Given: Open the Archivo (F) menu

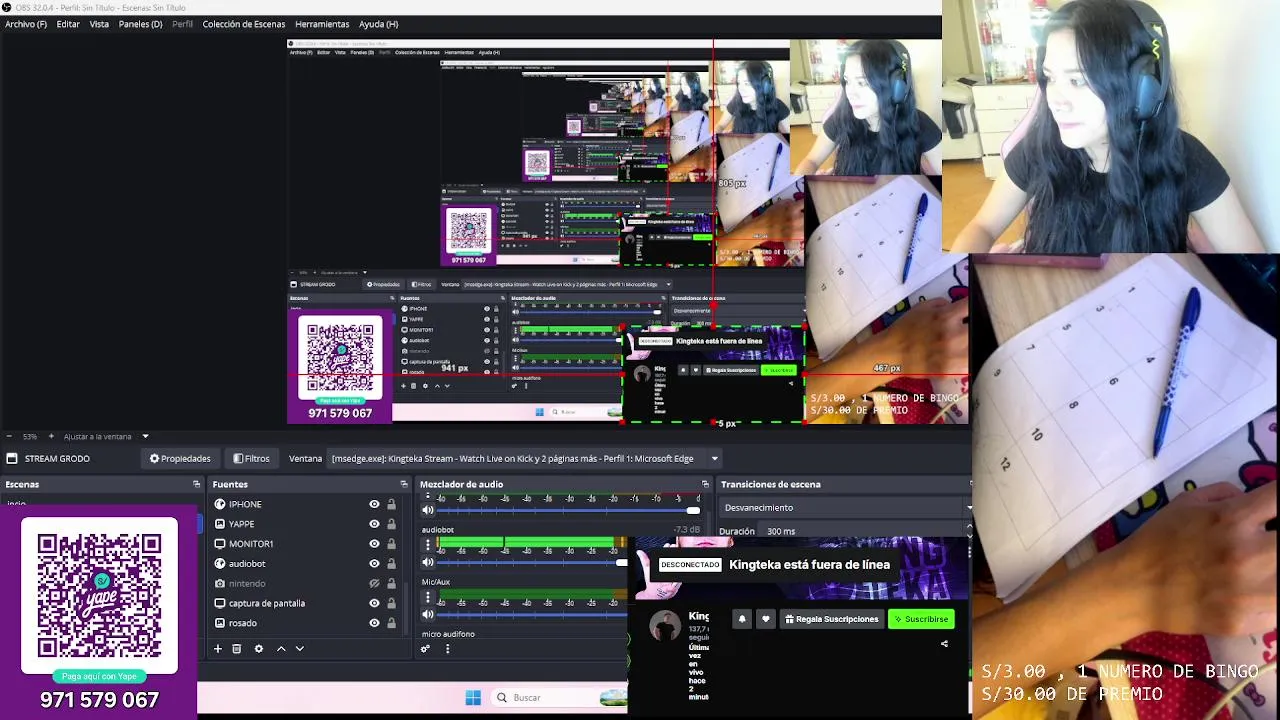Looking at the screenshot, I should 26,24.
